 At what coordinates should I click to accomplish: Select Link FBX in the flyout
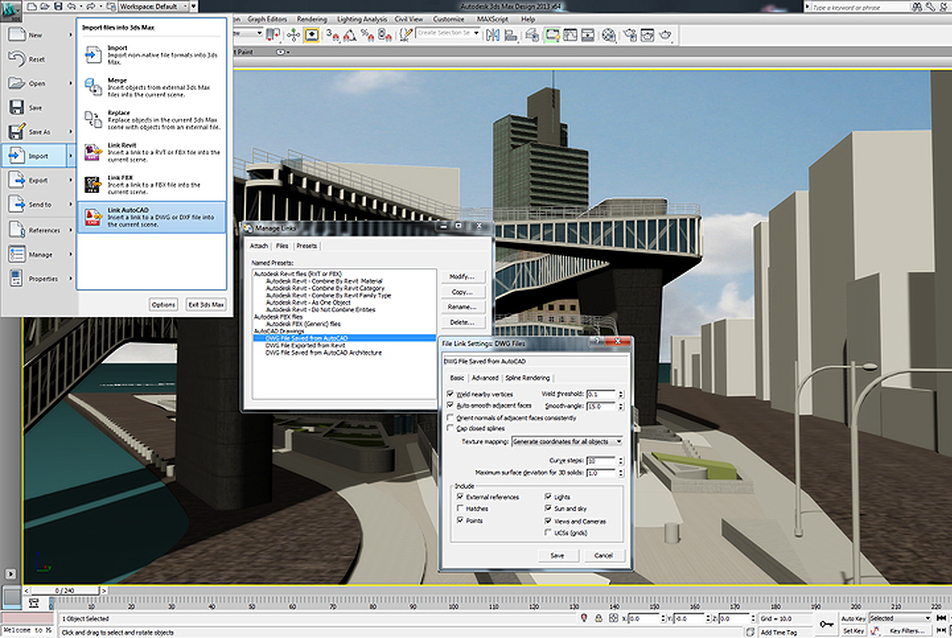(x=152, y=184)
